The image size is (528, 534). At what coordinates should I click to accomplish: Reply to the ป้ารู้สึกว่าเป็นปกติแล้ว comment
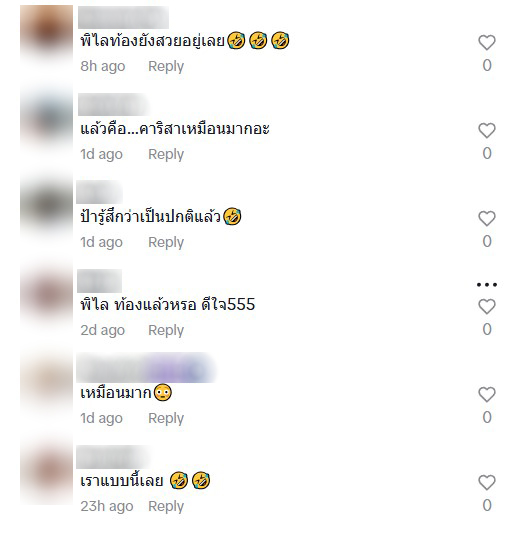tap(166, 242)
